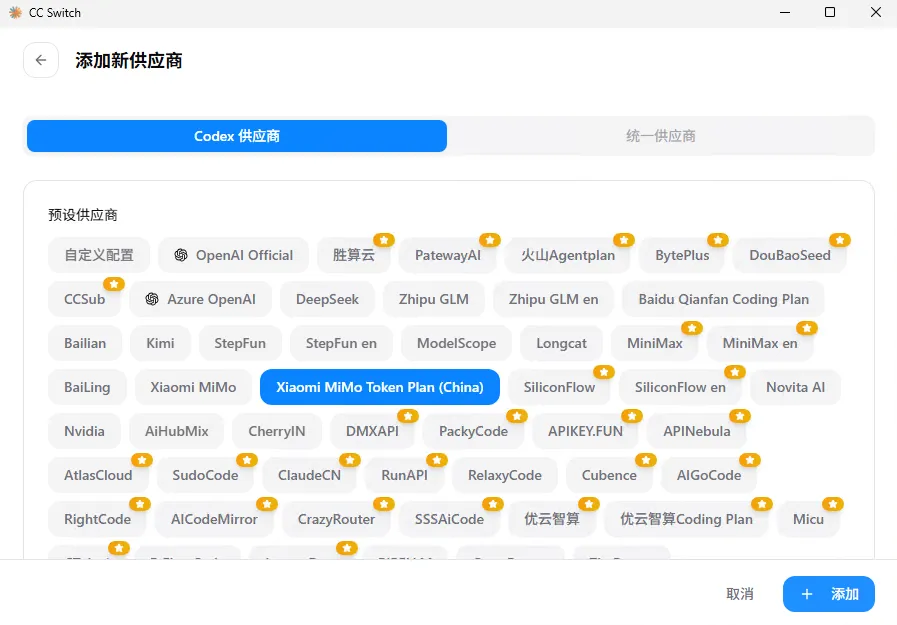Click the star badge on 胜算云

click(x=384, y=240)
